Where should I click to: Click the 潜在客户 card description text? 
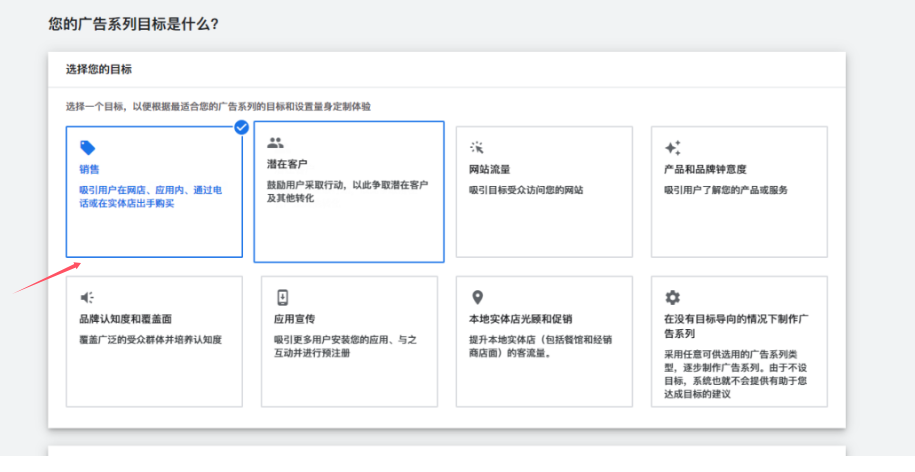(x=347, y=191)
